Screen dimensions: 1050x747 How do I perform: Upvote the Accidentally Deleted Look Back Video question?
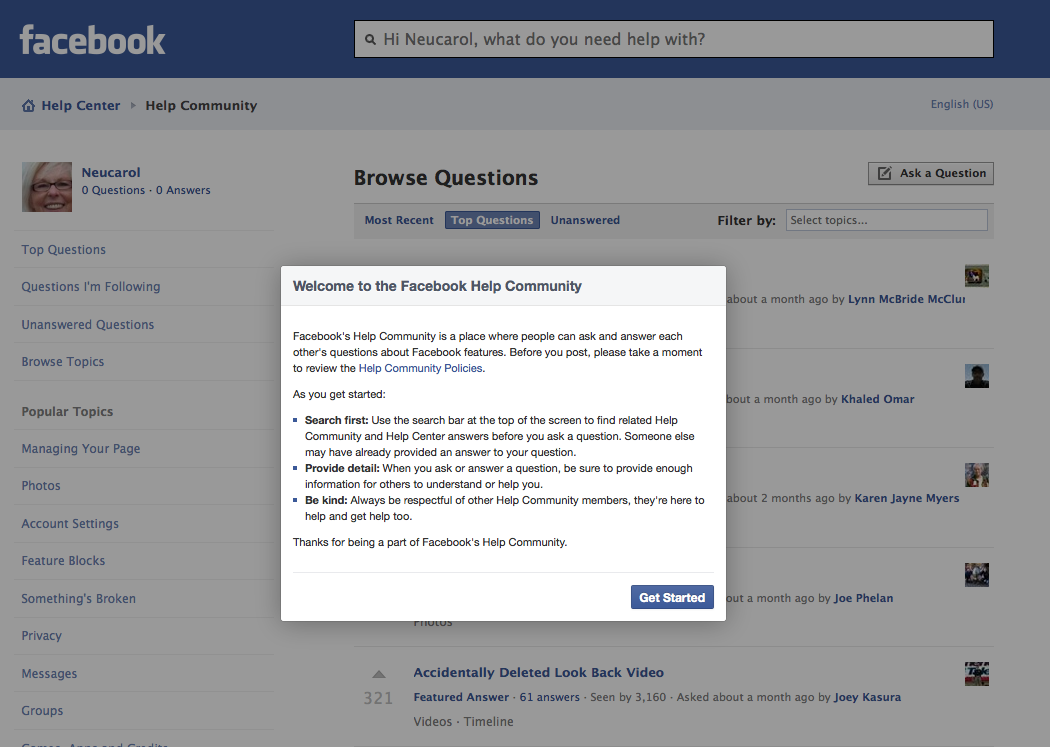[x=378, y=674]
